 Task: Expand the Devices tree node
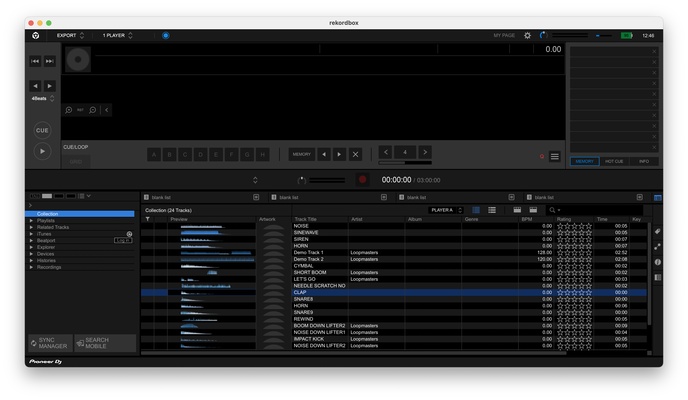pyautogui.click(x=31, y=254)
